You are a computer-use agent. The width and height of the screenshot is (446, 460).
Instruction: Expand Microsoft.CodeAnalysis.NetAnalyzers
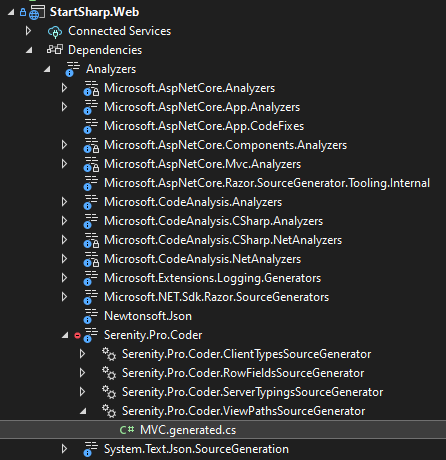coord(64,259)
